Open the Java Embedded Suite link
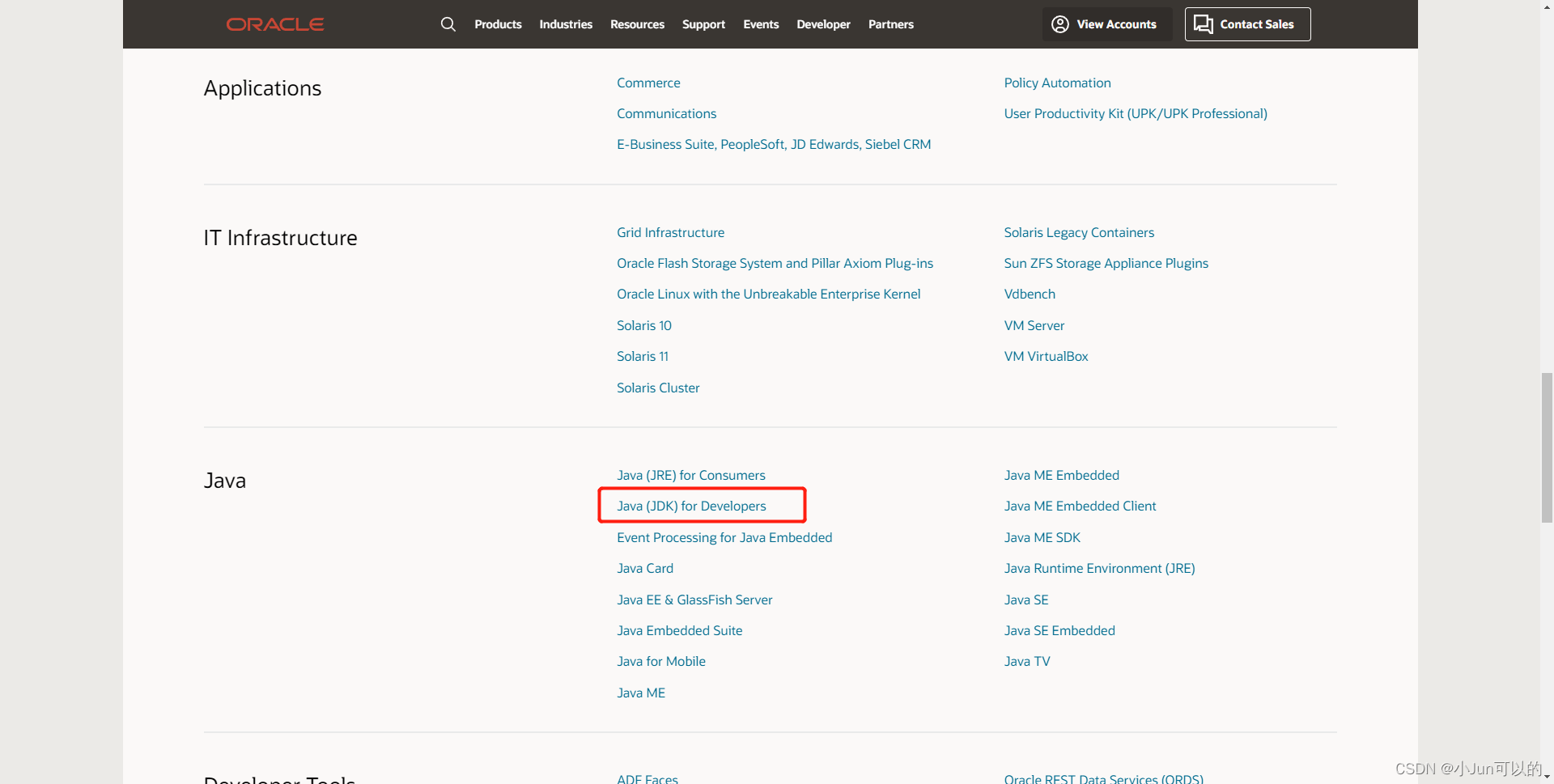The width and height of the screenshot is (1554, 784). pyautogui.click(x=679, y=630)
